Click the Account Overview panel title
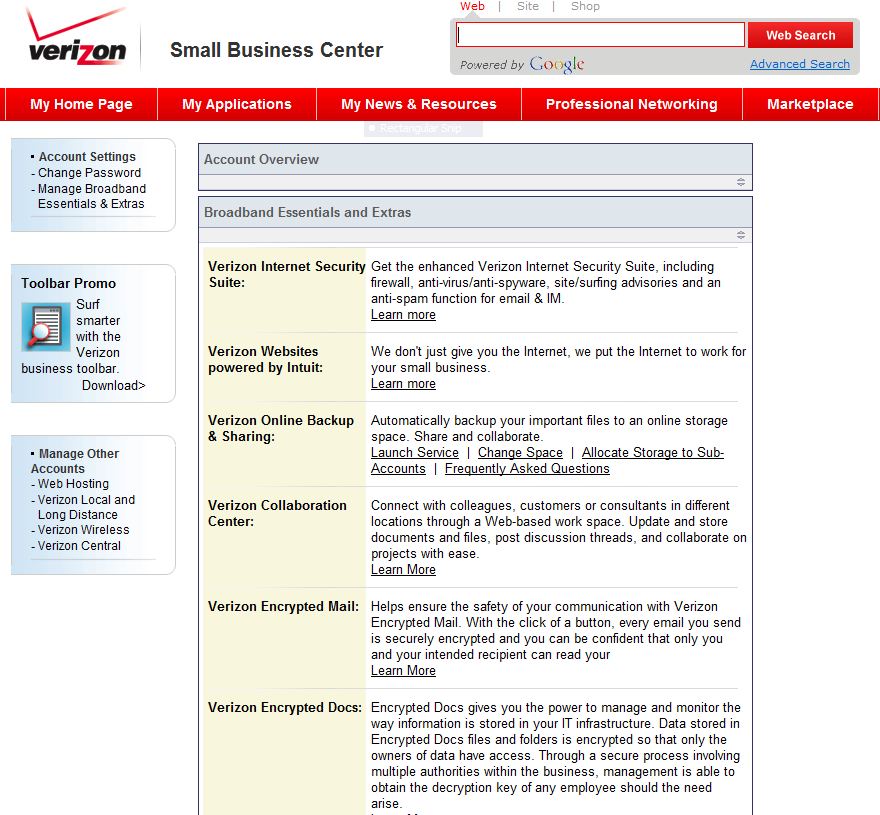This screenshot has width=880, height=815. (x=262, y=159)
